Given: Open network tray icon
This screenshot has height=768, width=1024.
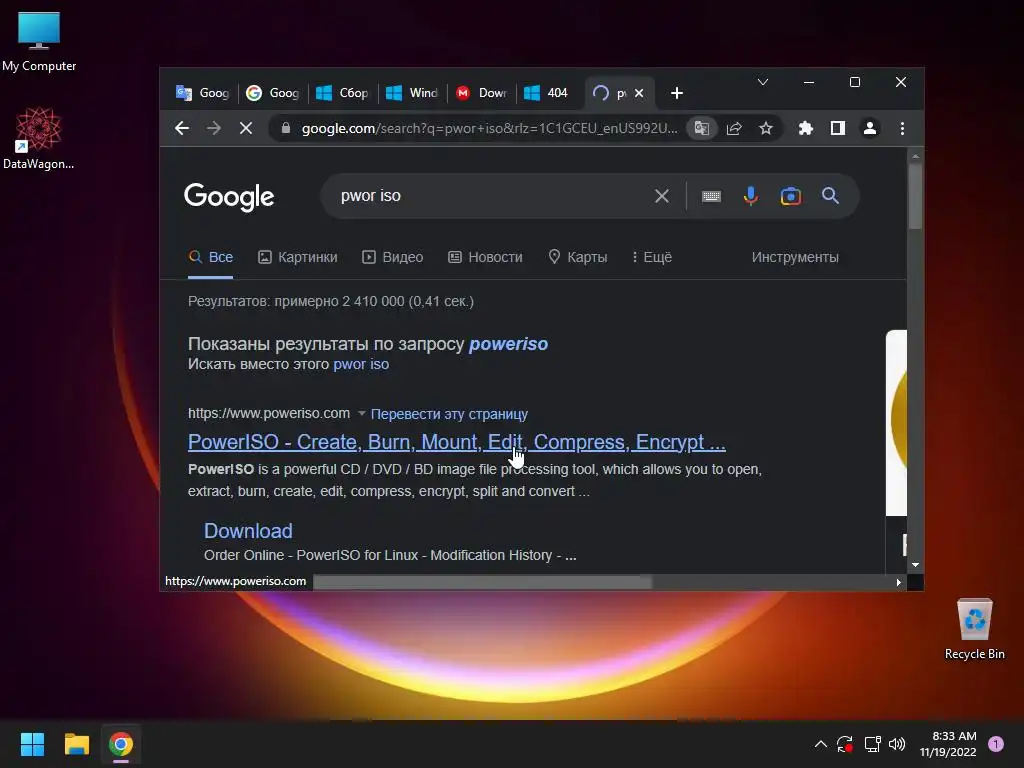Looking at the screenshot, I should tap(872, 744).
